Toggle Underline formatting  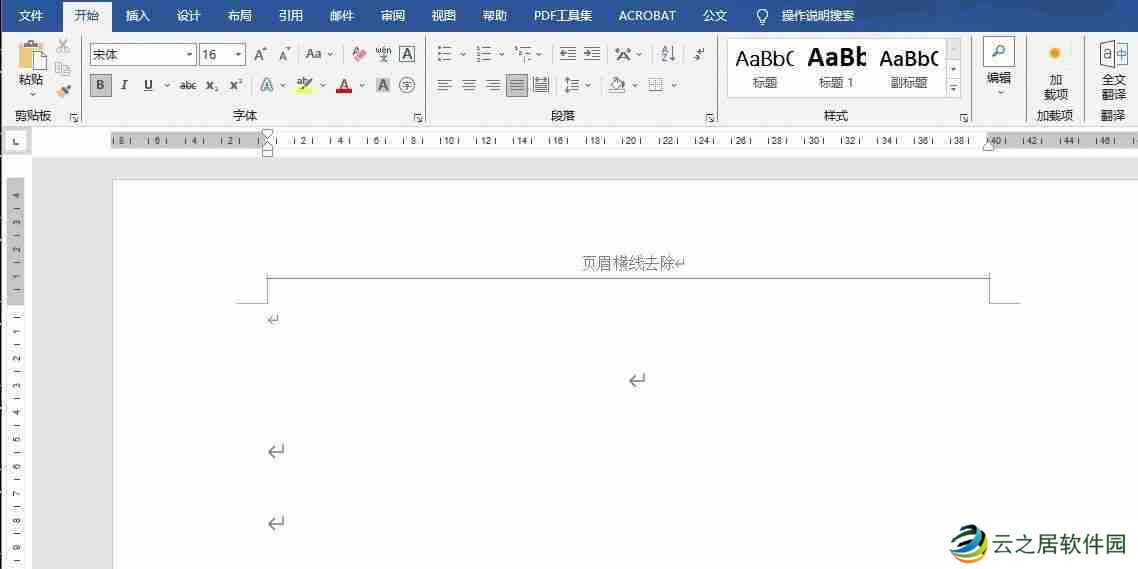(148, 86)
